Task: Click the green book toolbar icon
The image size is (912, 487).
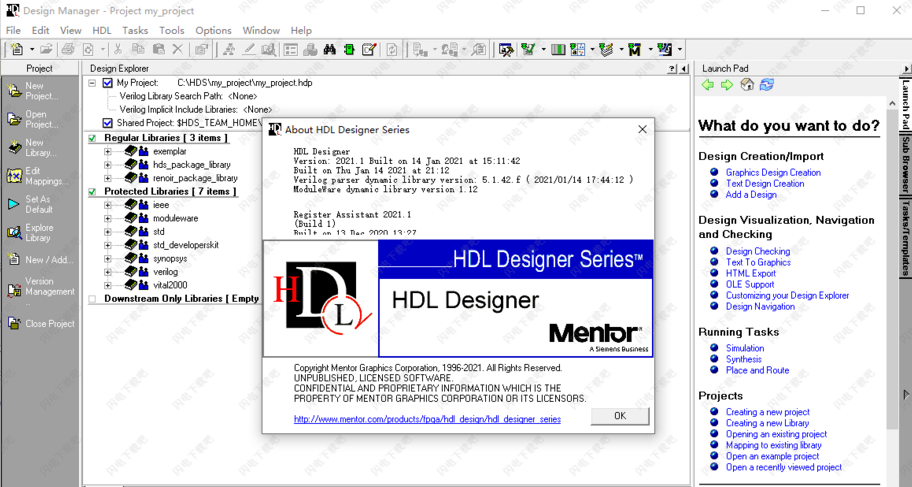Action: click(349, 49)
